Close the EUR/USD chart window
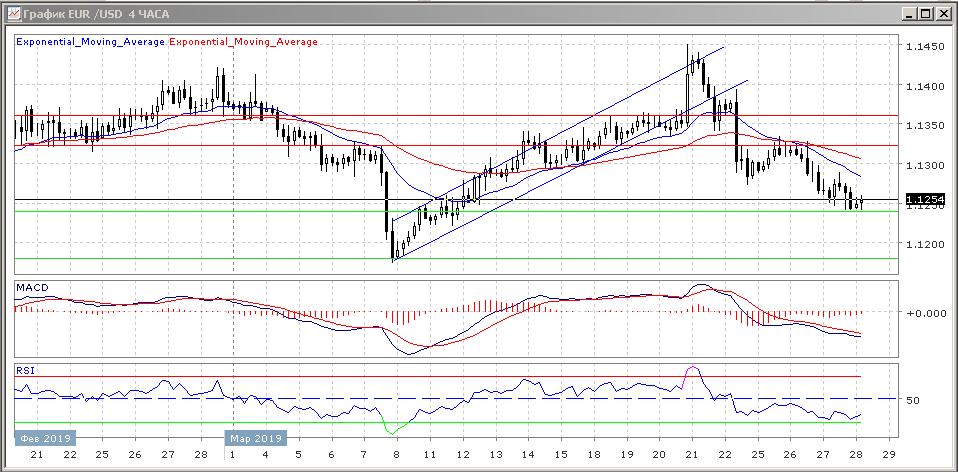 click(x=941, y=13)
